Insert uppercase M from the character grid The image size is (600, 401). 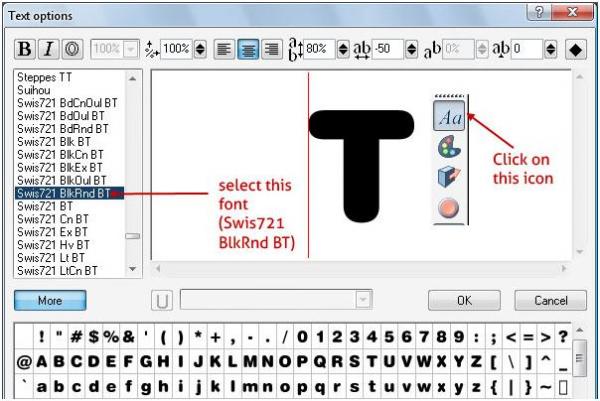coord(250,362)
